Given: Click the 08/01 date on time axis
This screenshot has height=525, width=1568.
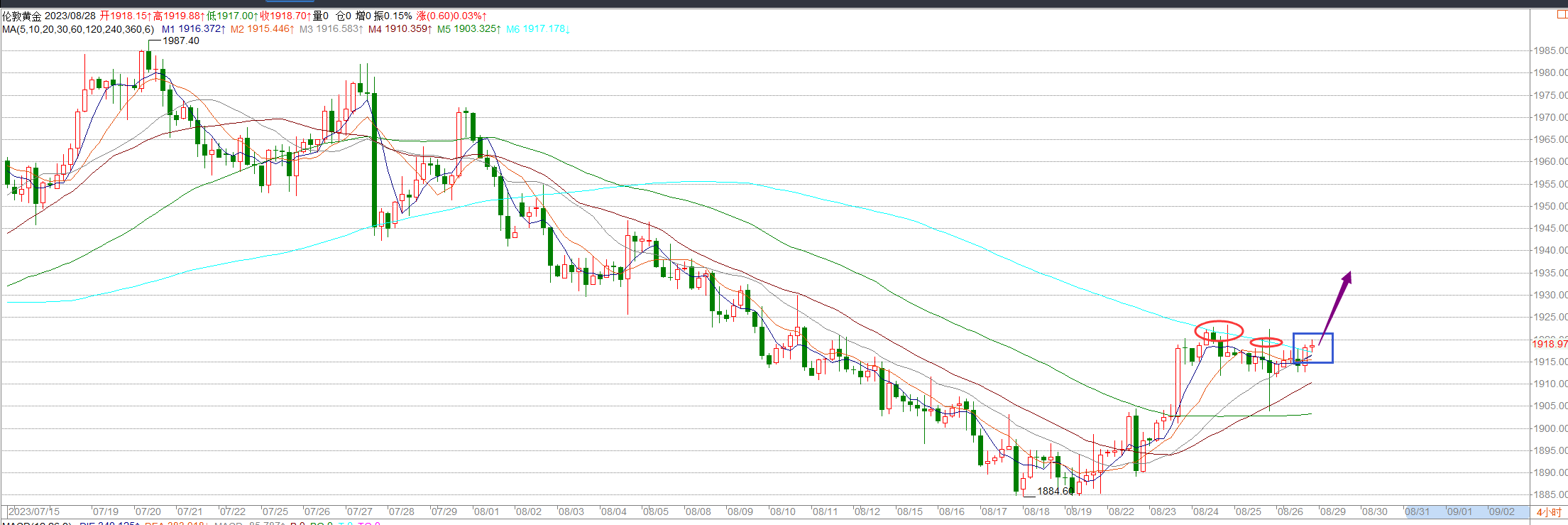Looking at the screenshot, I should (486, 512).
